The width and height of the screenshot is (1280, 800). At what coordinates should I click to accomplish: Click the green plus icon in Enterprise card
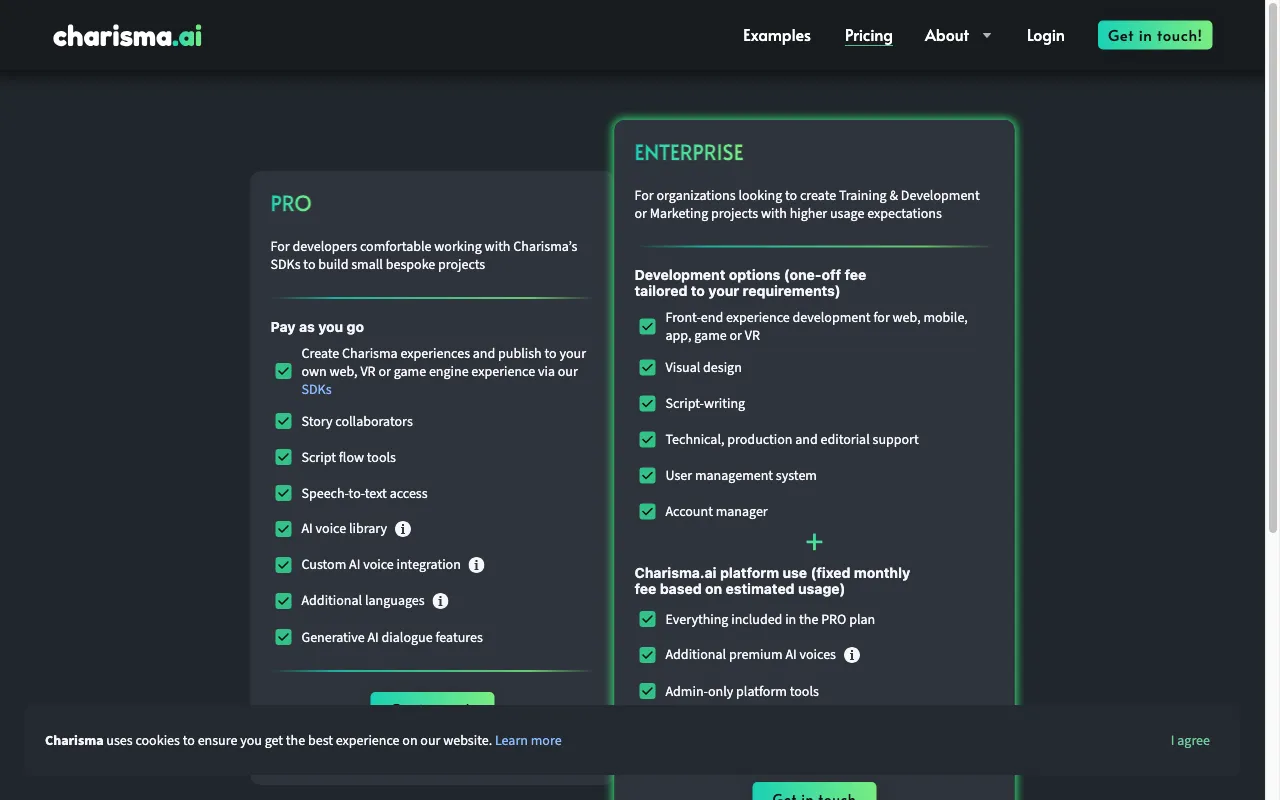(814, 542)
